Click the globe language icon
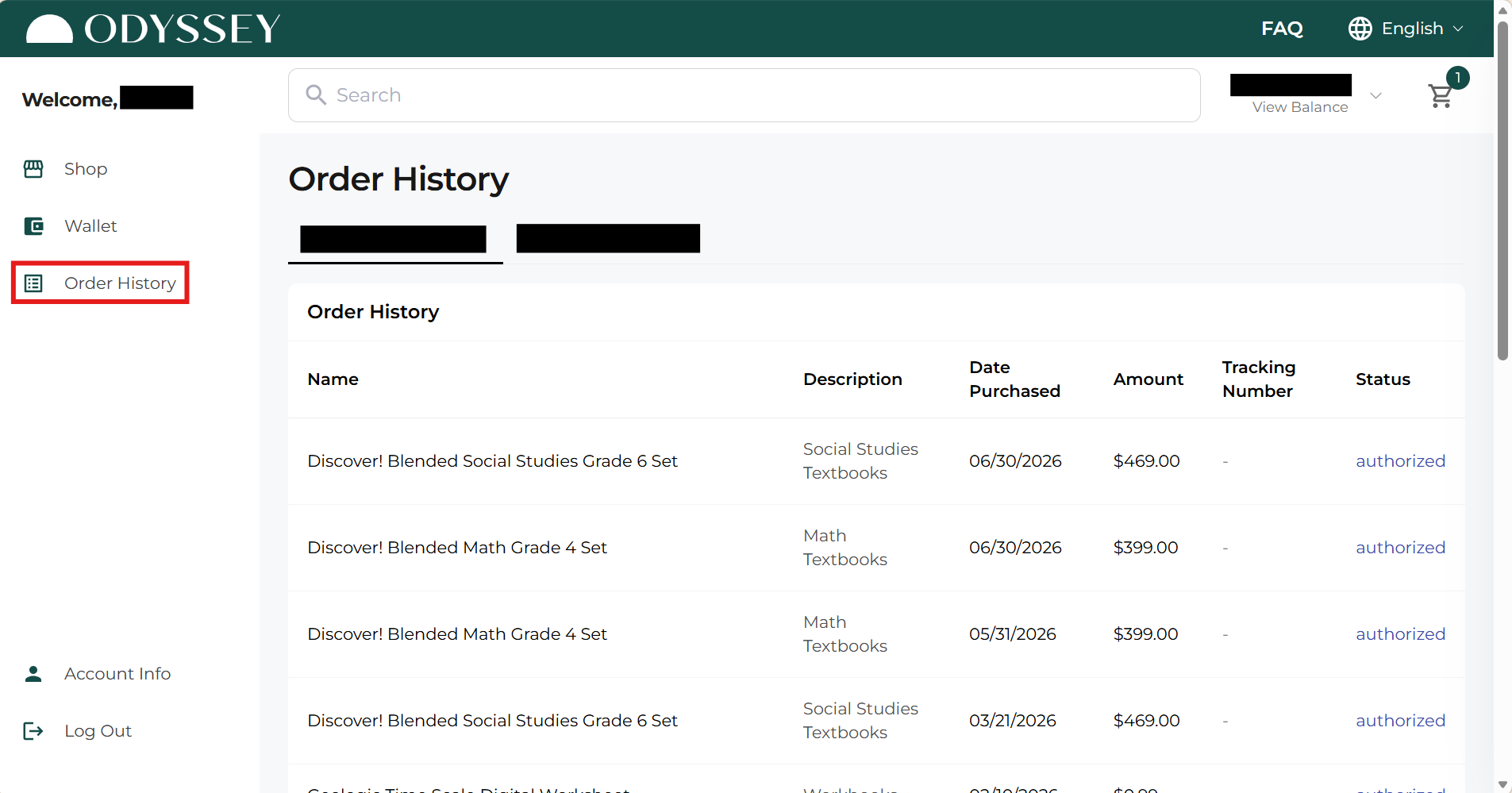 point(1360,29)
